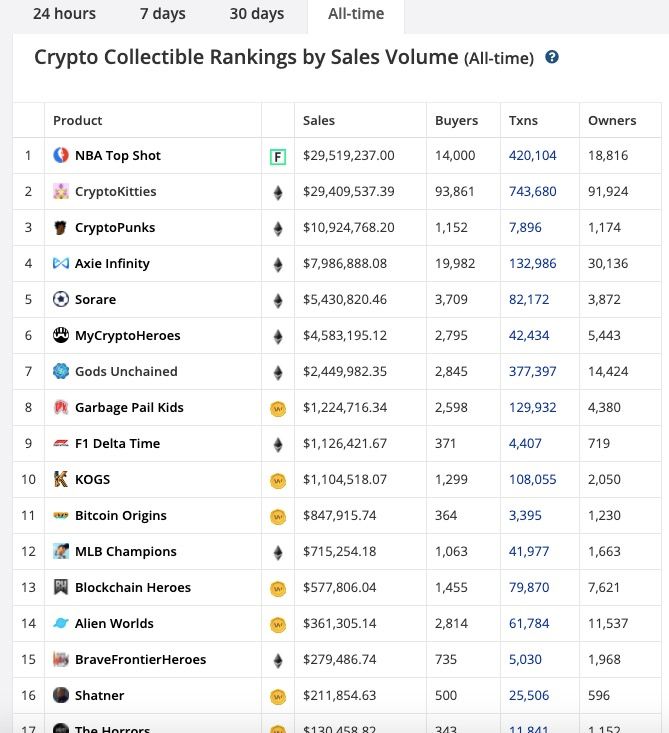The height and width of the screenshot is (733, 669).
Task: Click the Ethereum icon in CryptoPunks row
Action: pyautogui.click(x=278, y=228)
